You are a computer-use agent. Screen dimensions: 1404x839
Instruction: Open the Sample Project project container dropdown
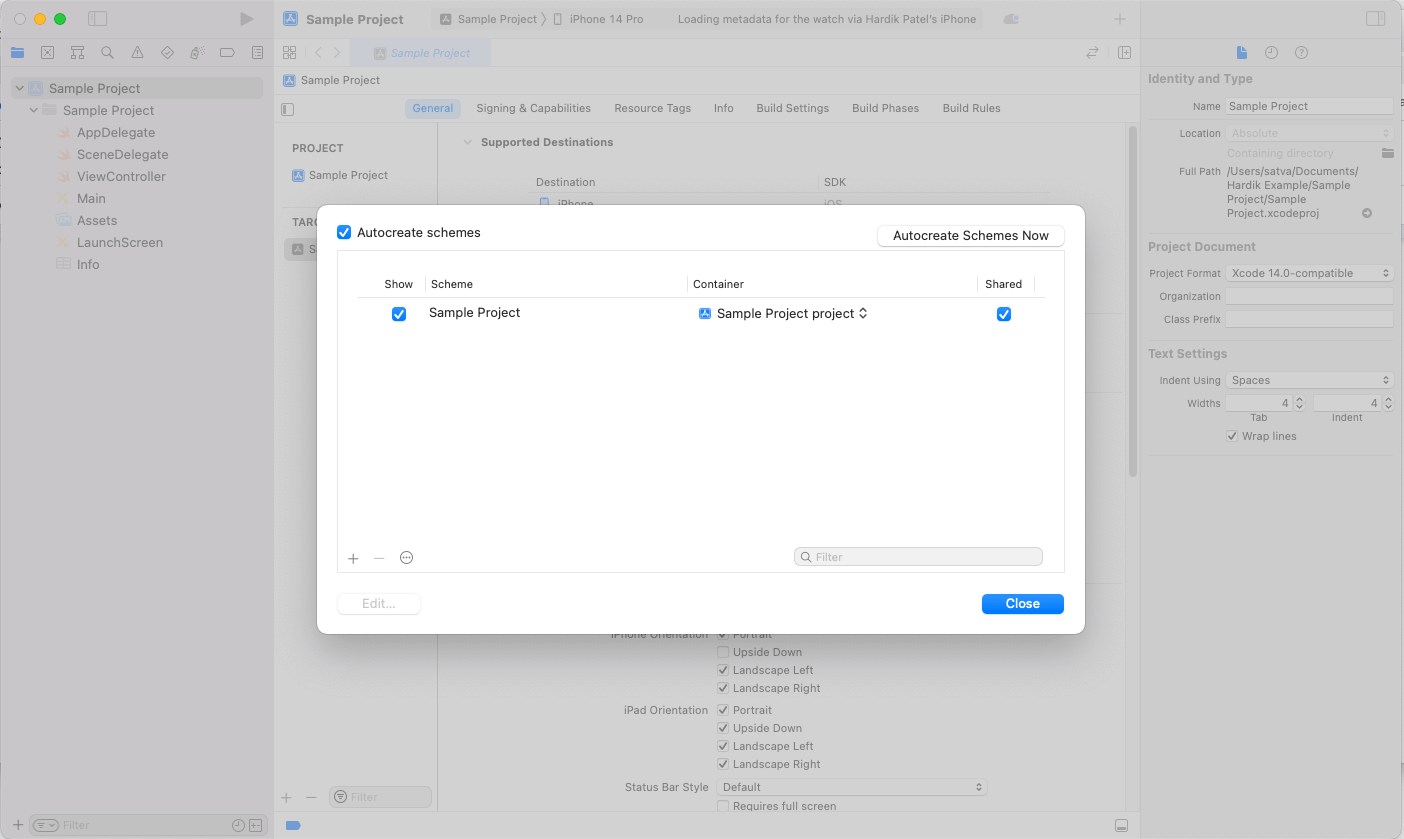(783, 313)
